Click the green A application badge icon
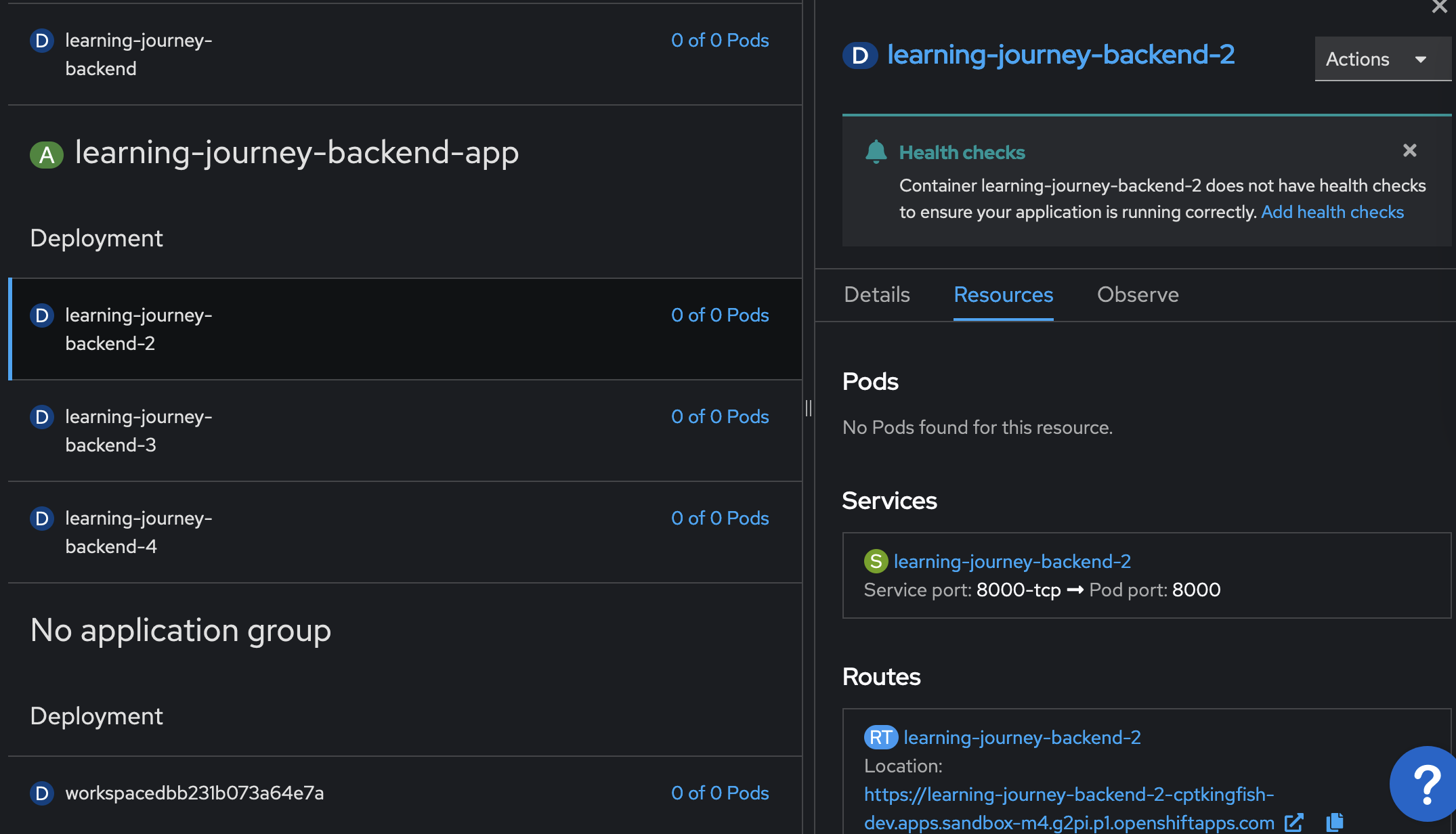Image resolution: width=1456 pixels, height=834 pixels. point(46,154)
